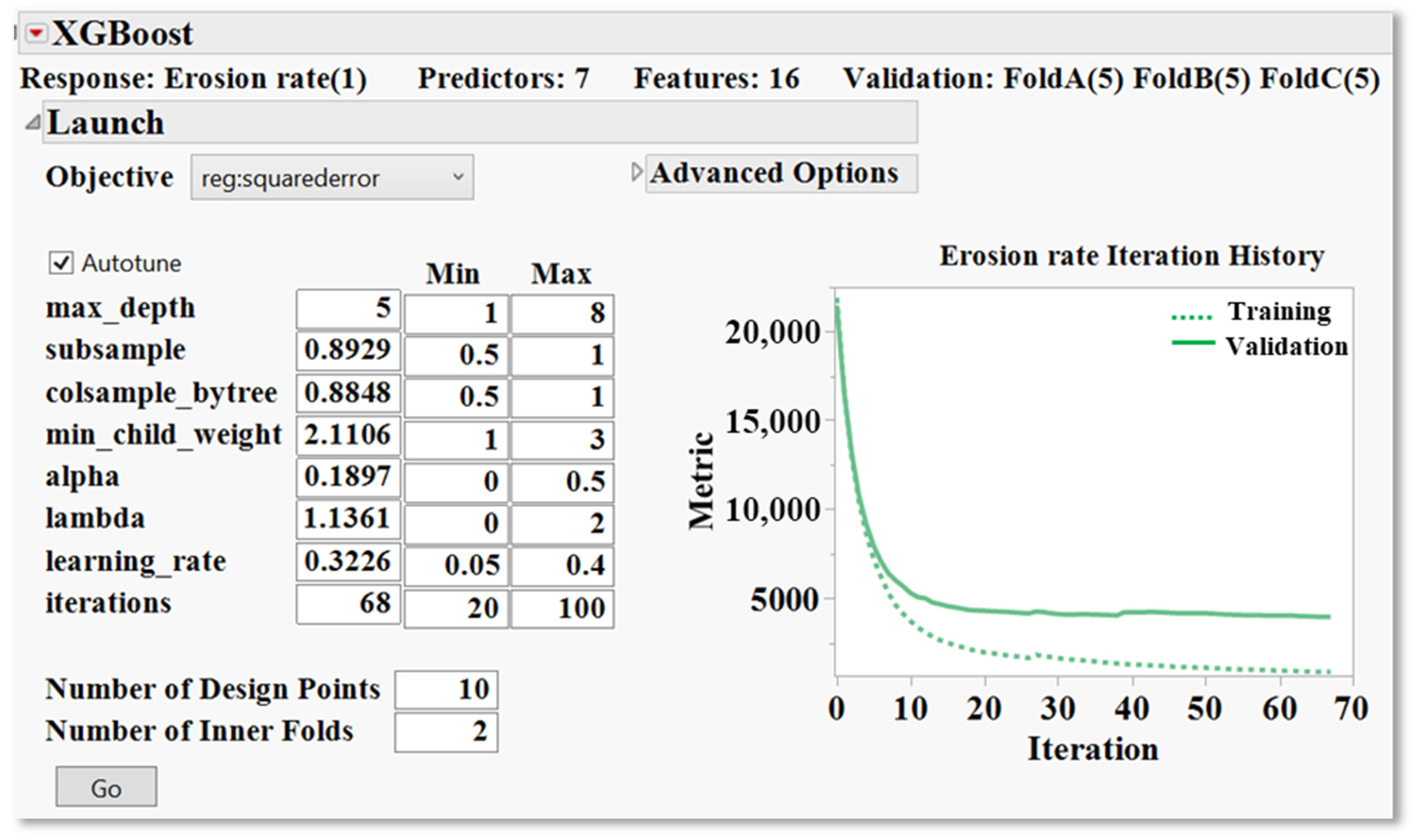The width and height of the screenshot is (1416, 840).
Task: Click the Validation legend solid line swatch
Action: coord(1193,343)
